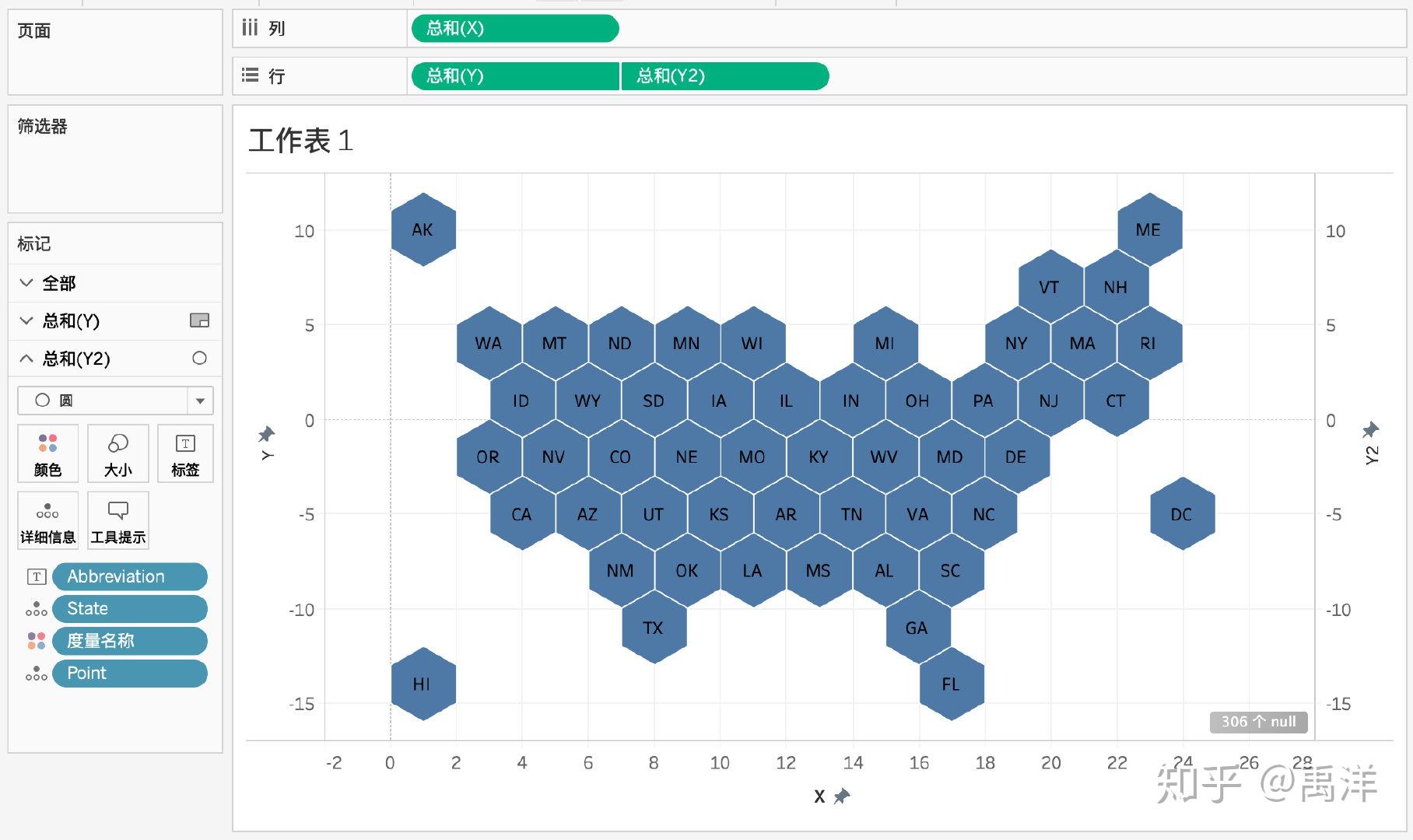Select the IL hexagon

786,401
